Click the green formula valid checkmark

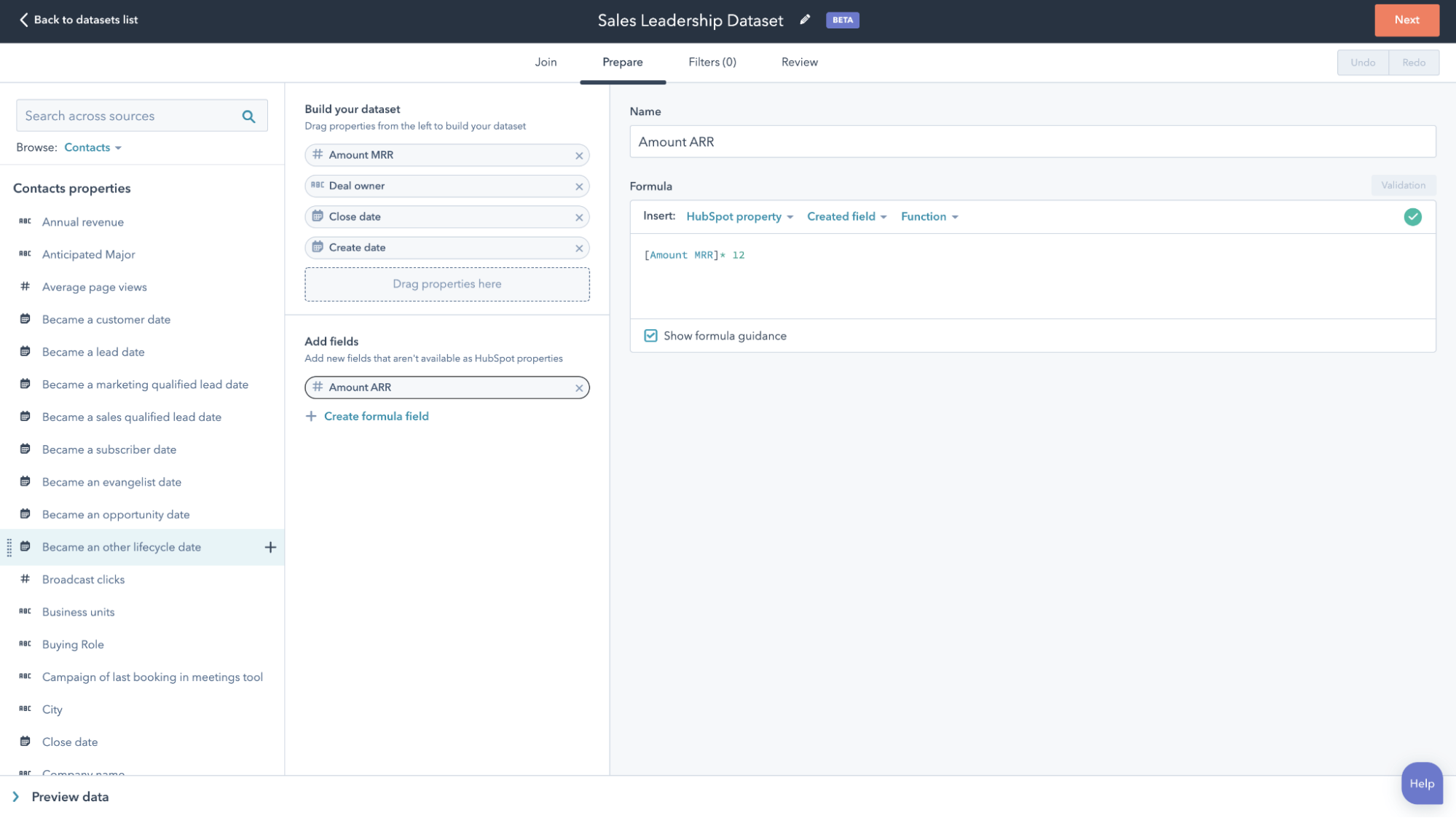[1412, 217]
